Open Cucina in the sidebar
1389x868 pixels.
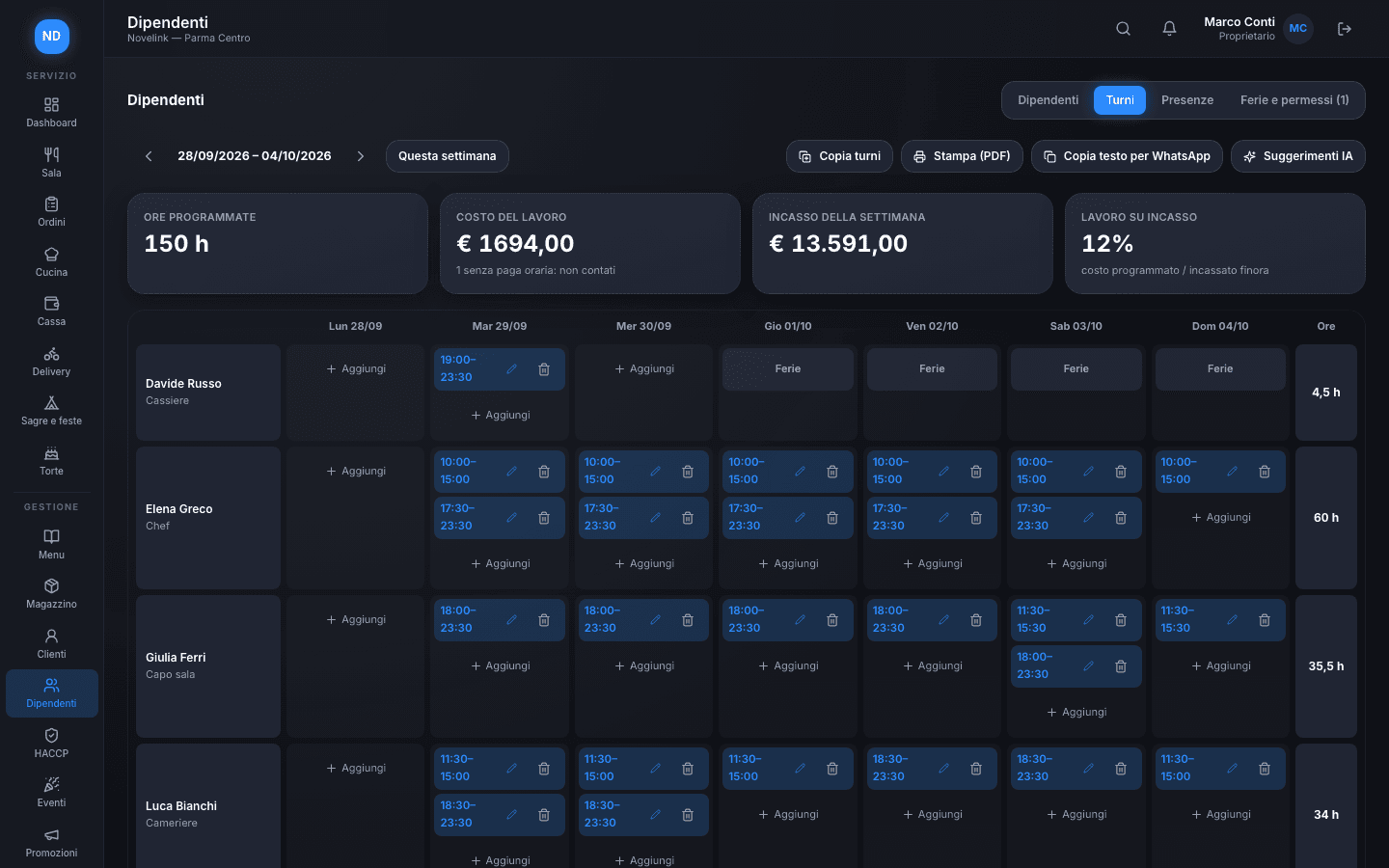[x=52, y=262]
